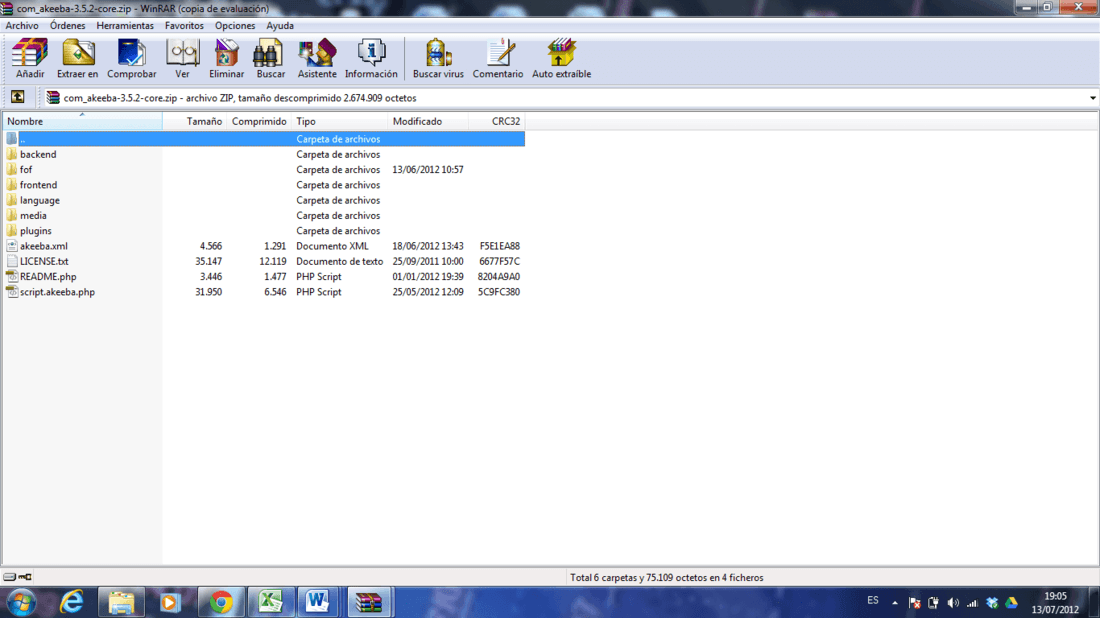Screen dimensions: 1100x618
Task: Open the Órdenes menu
Action: click(x=67, y=26)
